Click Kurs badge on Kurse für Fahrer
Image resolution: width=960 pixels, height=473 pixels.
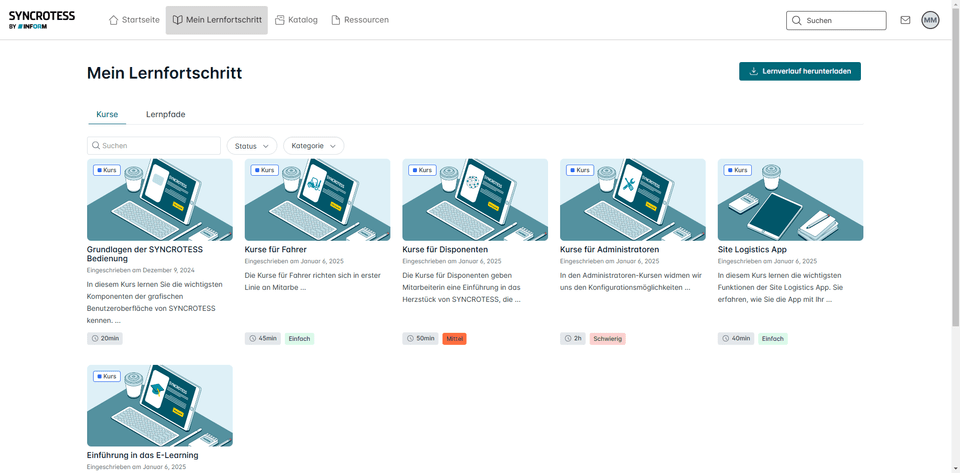point(264,170)
